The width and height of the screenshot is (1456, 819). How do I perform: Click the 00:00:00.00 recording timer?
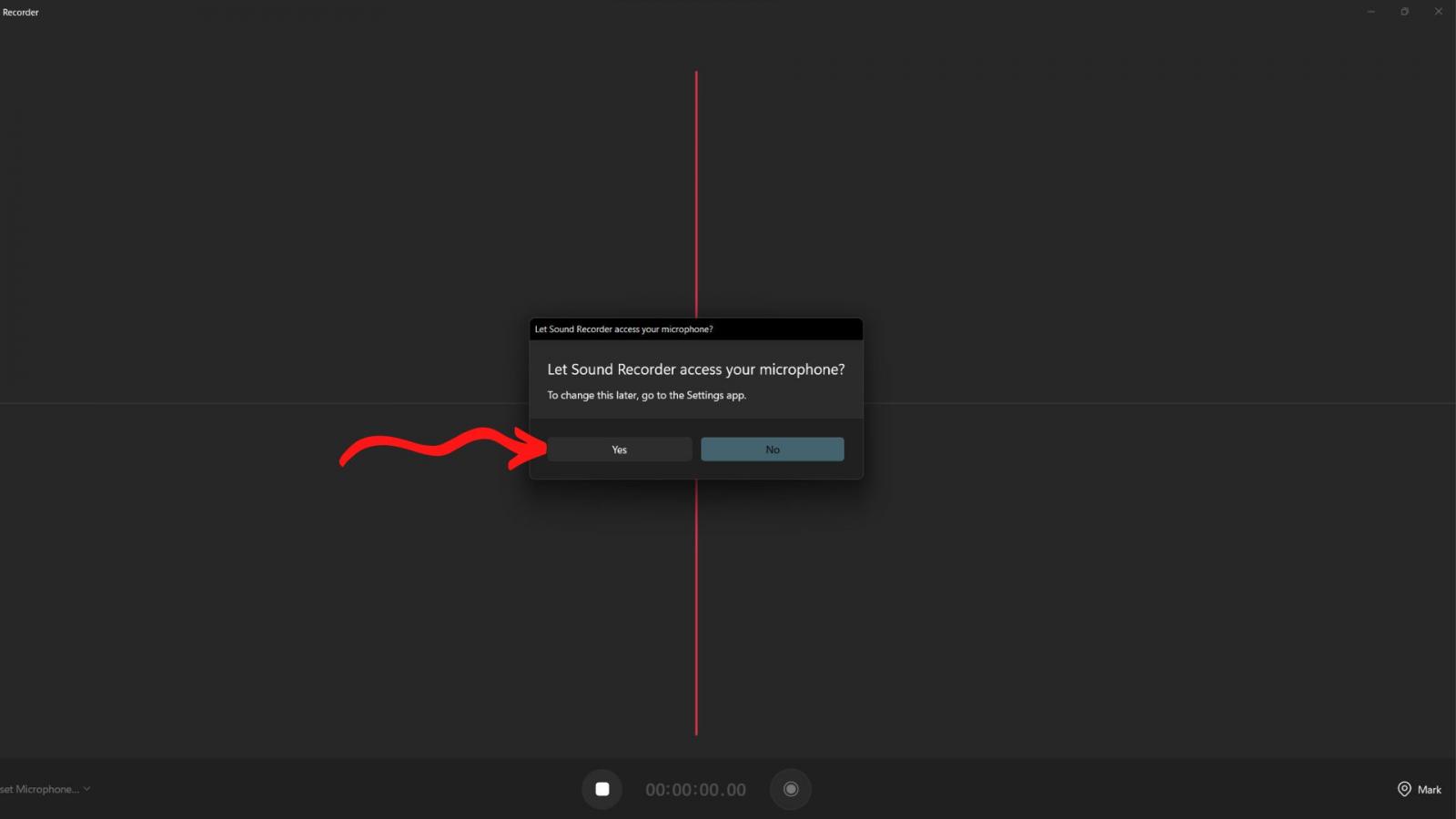tap(696, 790)
